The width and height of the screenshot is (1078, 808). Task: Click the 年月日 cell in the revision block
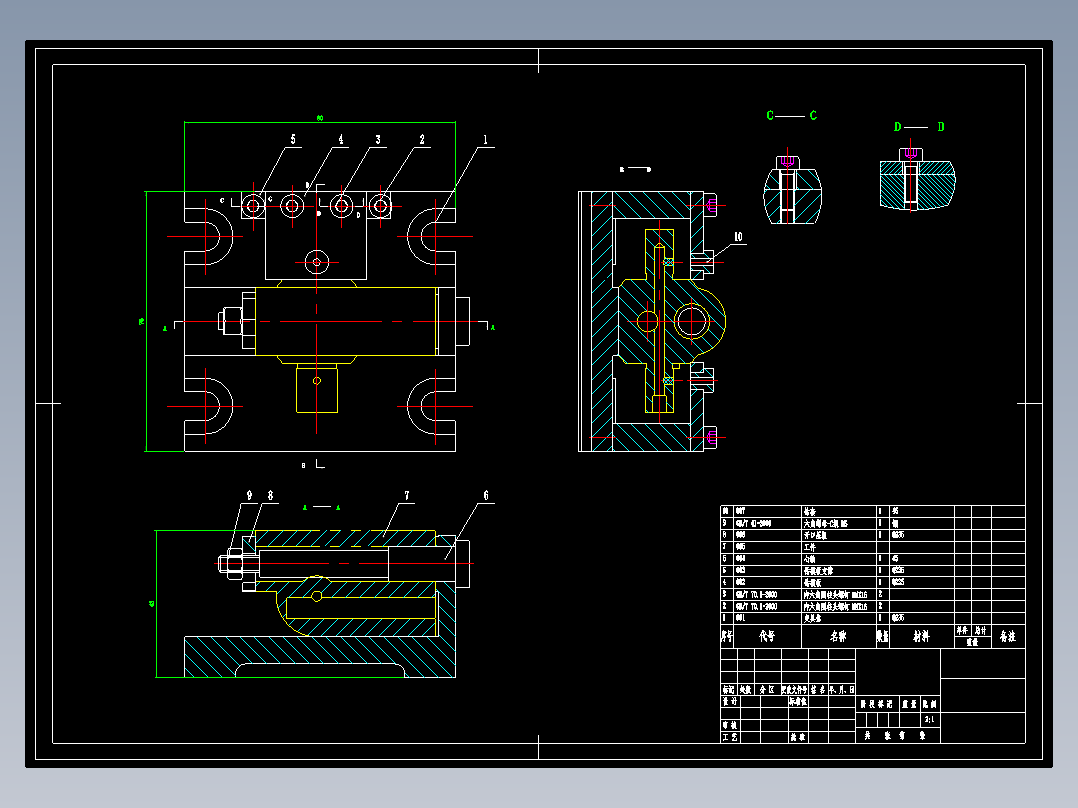pos(842,689)
